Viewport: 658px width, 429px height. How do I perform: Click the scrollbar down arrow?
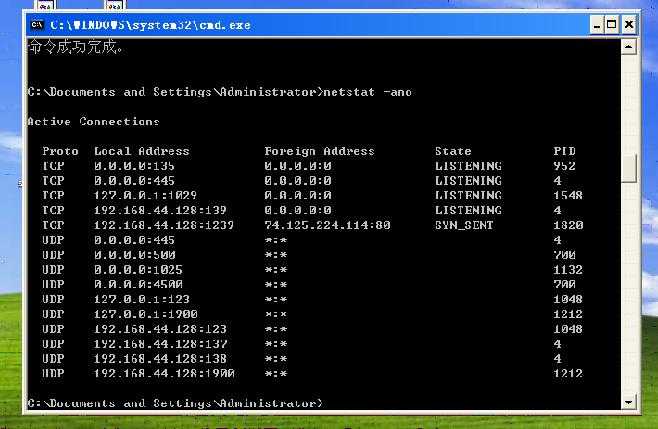pos(628,402)
